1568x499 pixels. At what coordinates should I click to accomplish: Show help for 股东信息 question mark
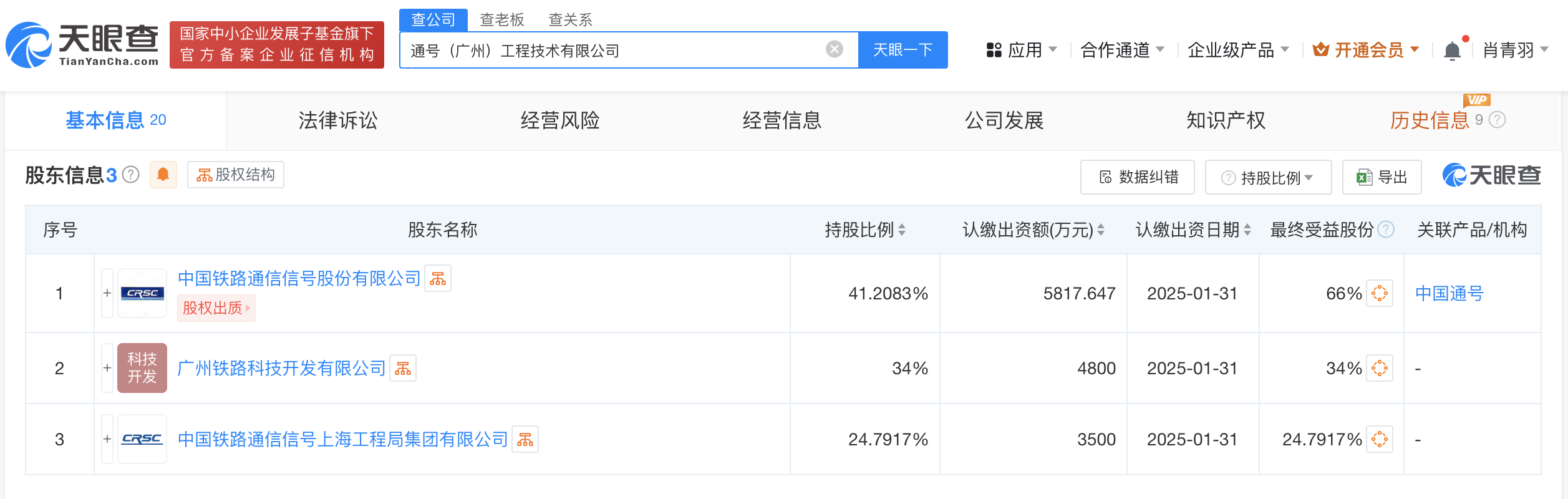click(x=130, y=175)
